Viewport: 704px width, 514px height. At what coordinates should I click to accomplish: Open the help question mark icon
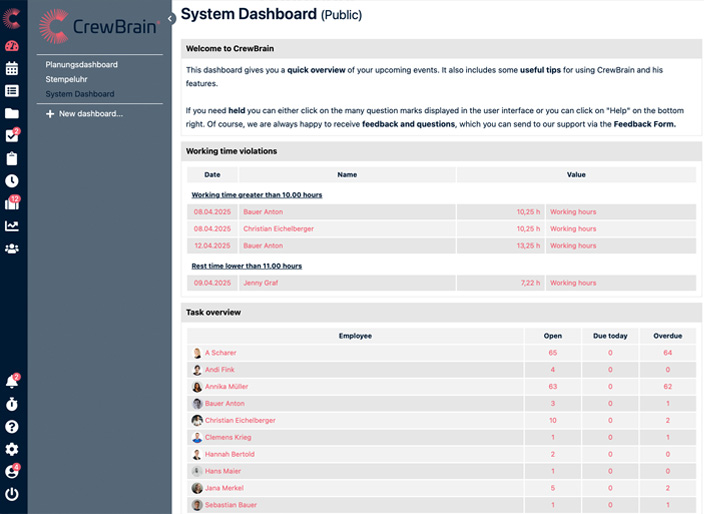[x=12, y=427]
